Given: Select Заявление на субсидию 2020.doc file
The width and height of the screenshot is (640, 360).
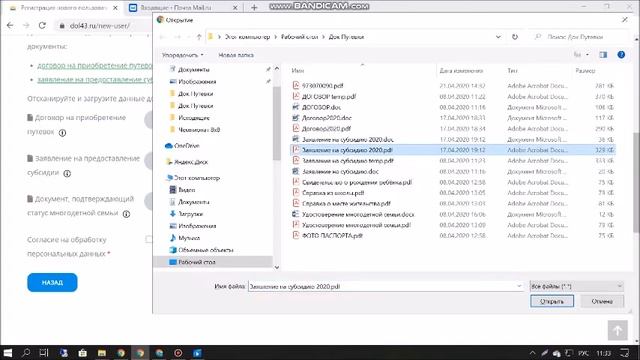Looking at the screenshot, I should tap(348, 139).
